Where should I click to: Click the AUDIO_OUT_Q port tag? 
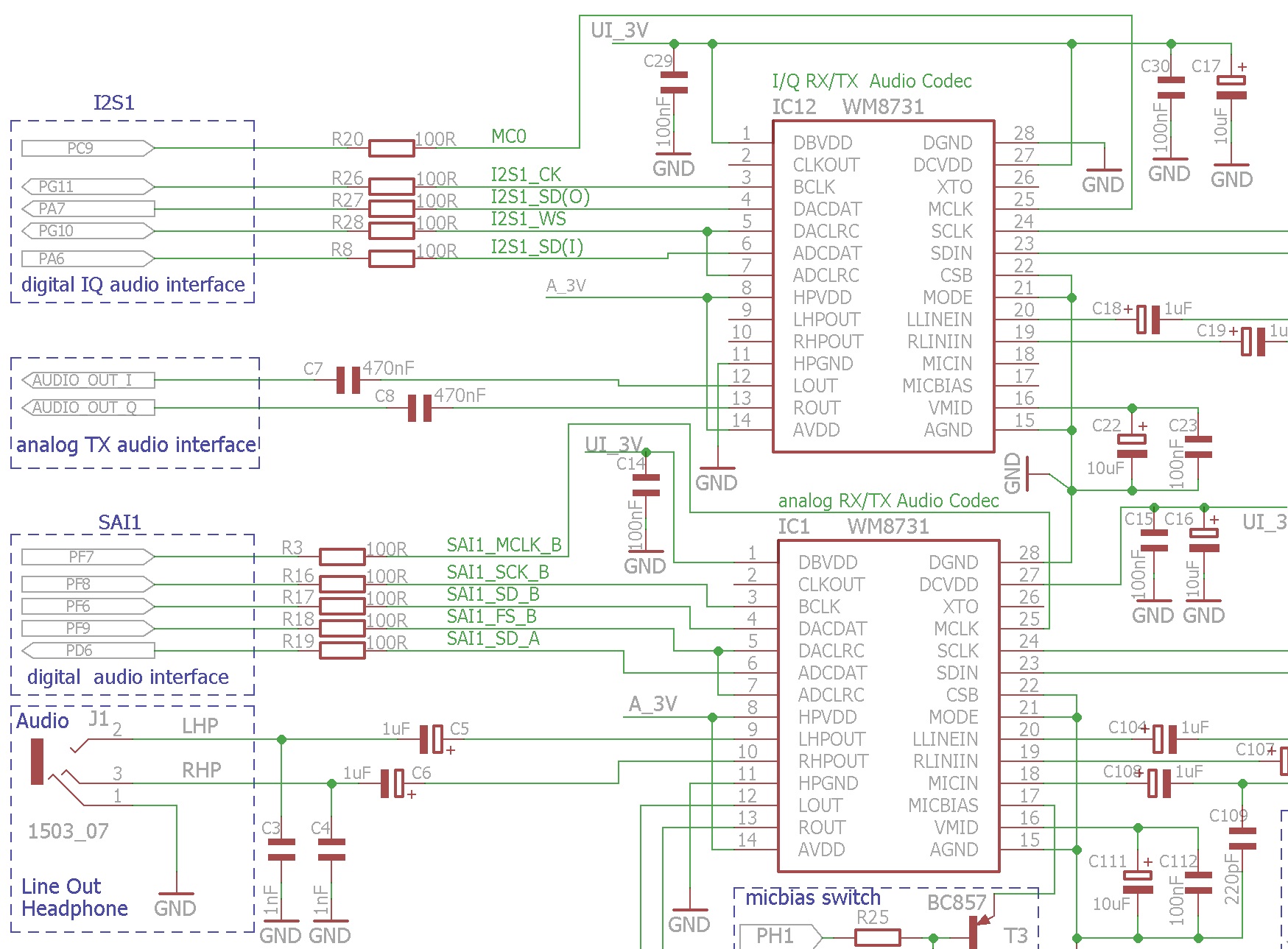88,408
